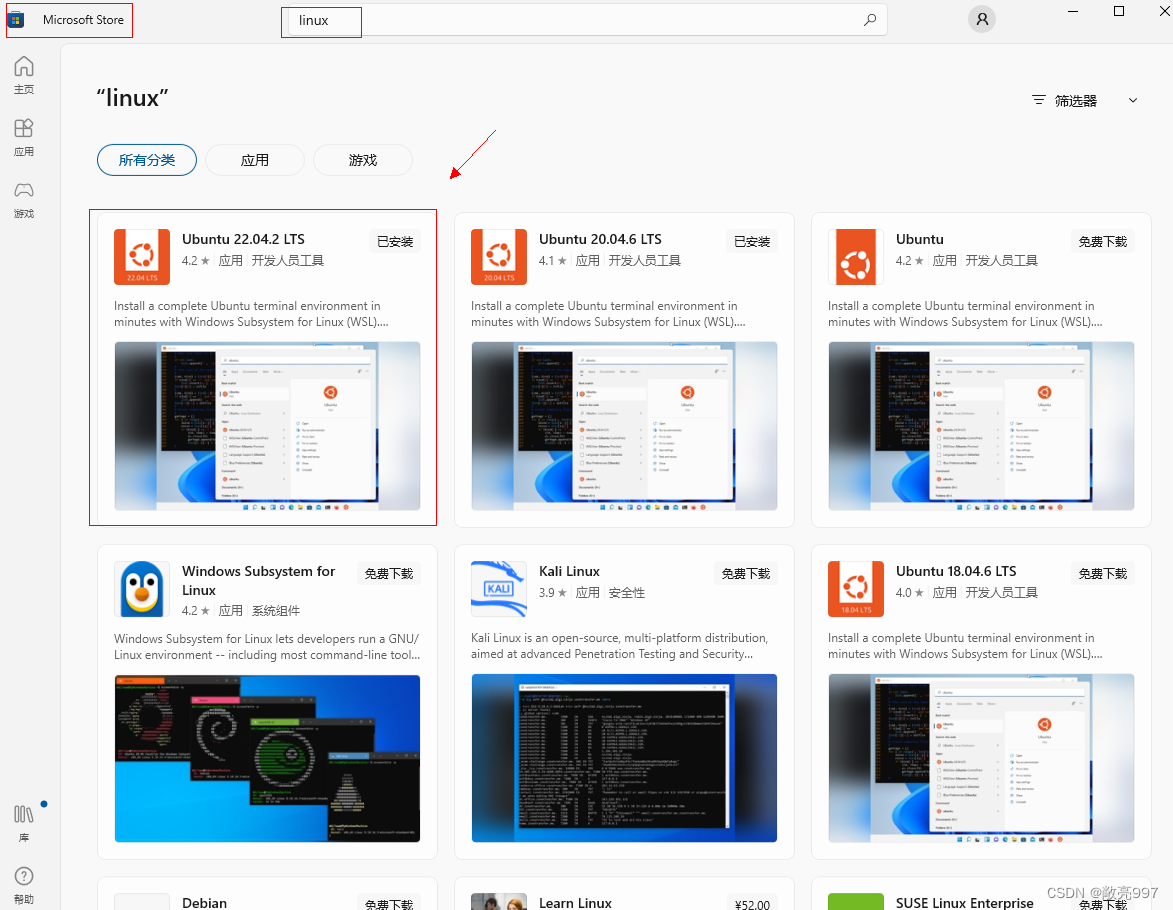This screenshot has width=1173, height=910.
Task: Click the Ubuntu 18.04.6 LTS app icon
Action: 856,589
